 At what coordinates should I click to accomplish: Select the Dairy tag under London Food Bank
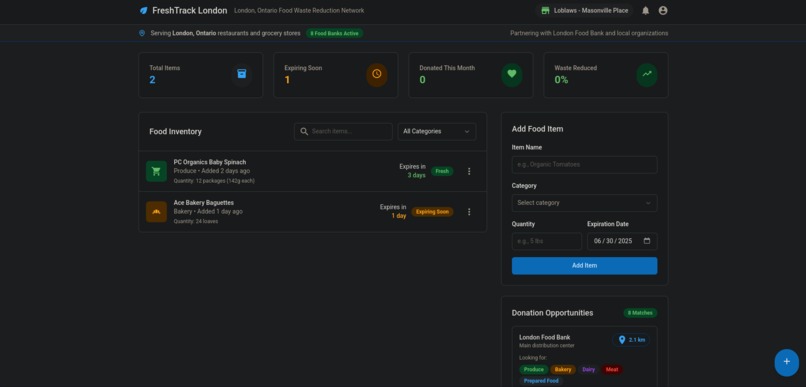tap(589, 370)
